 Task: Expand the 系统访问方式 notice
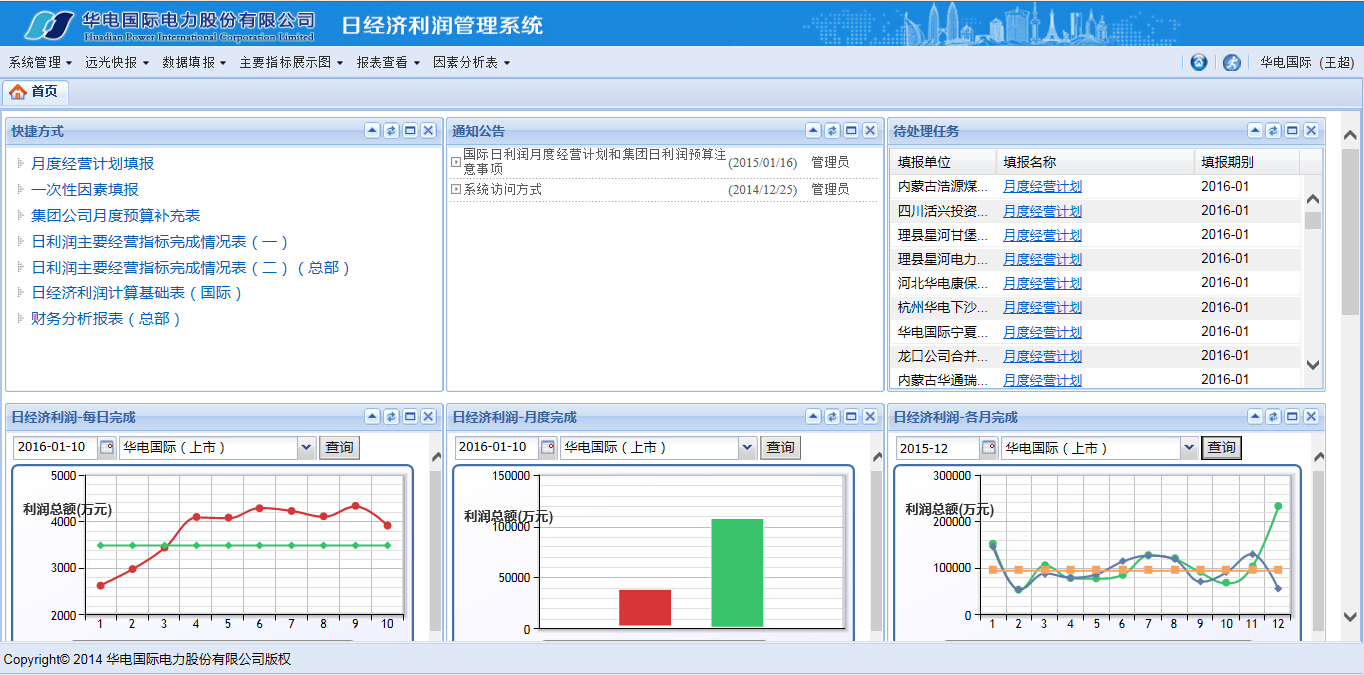coord(456,189)
